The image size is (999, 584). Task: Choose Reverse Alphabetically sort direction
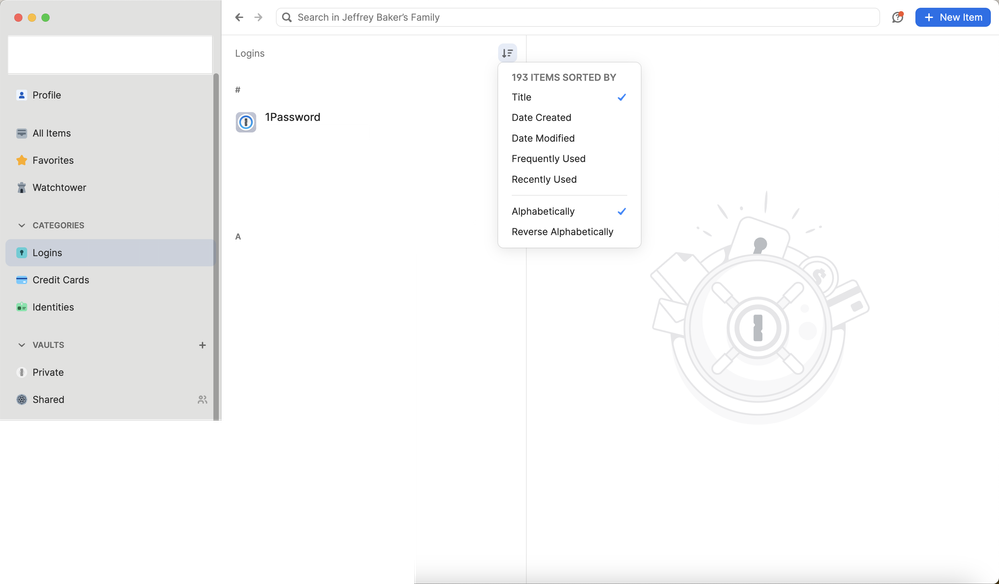(569, 232)
